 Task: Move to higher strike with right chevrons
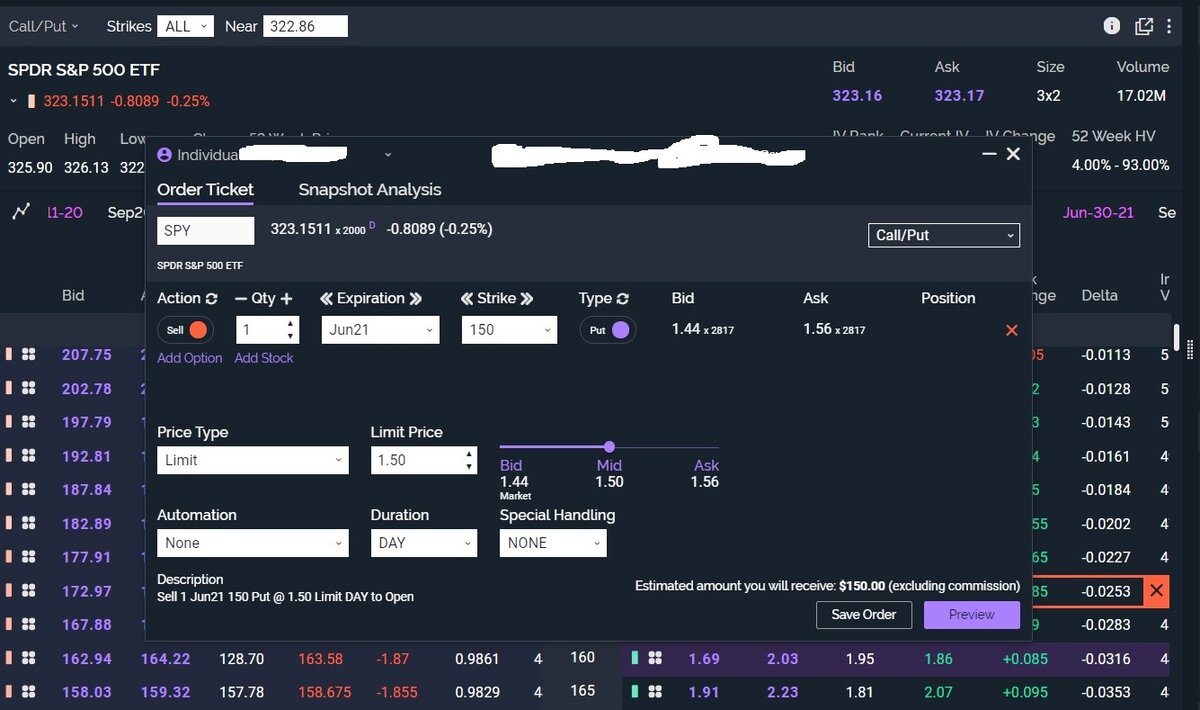[527, 298]
